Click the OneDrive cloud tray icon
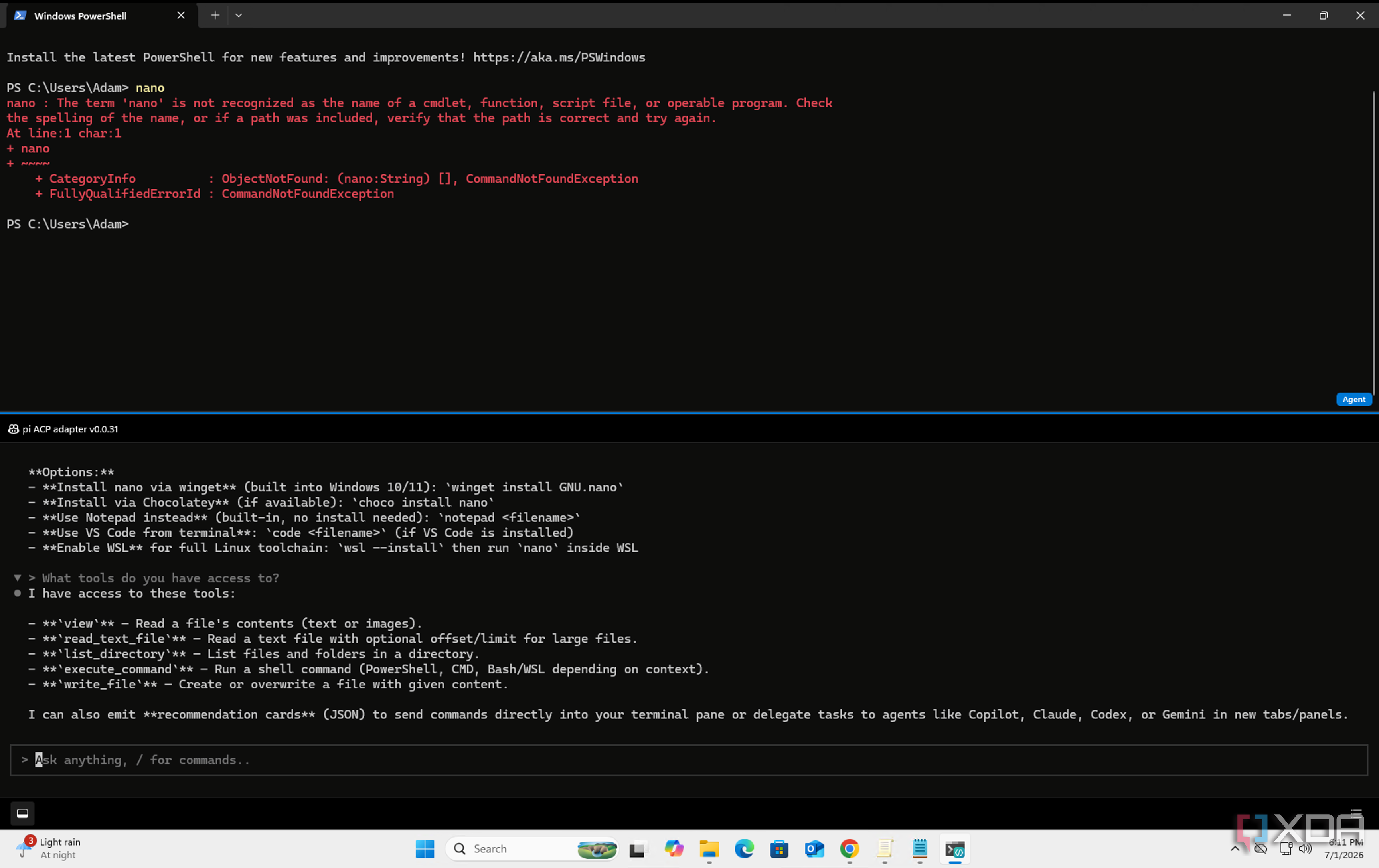1379x868 pixels. click(1260, 848)
